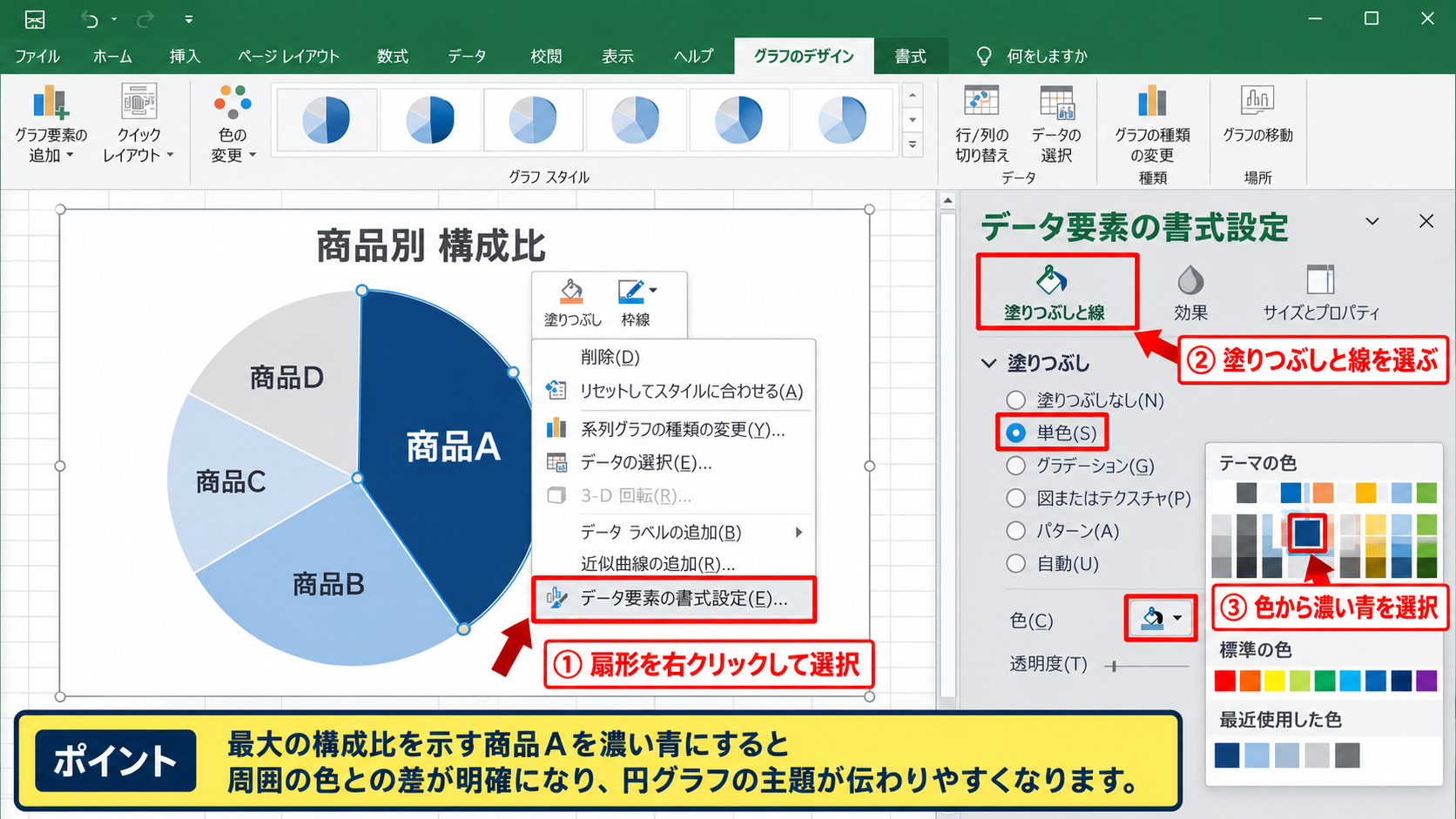The width and height of the screenshot is (1456, 819).
Task: Click 系列グラフの種類の変更(Y)... entry
Action: point(674,429)
